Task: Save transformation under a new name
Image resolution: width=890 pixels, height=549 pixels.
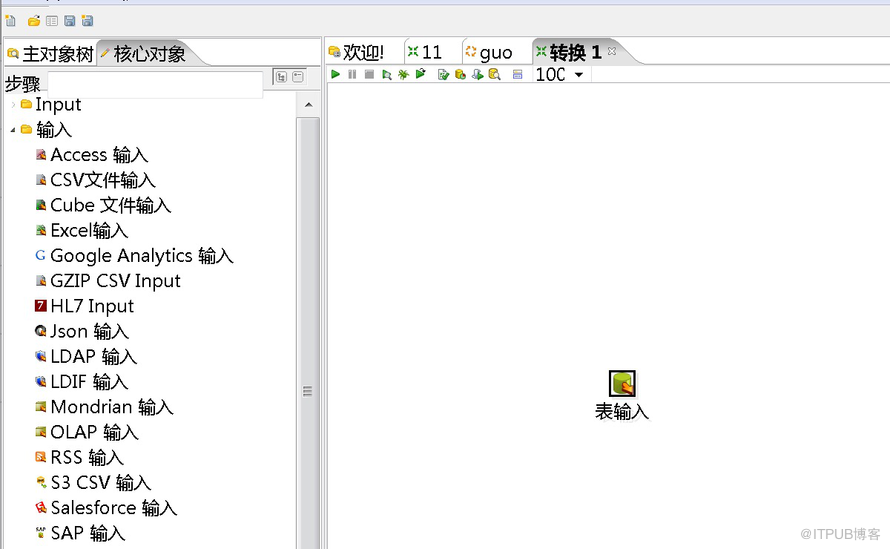Action: 87,21
